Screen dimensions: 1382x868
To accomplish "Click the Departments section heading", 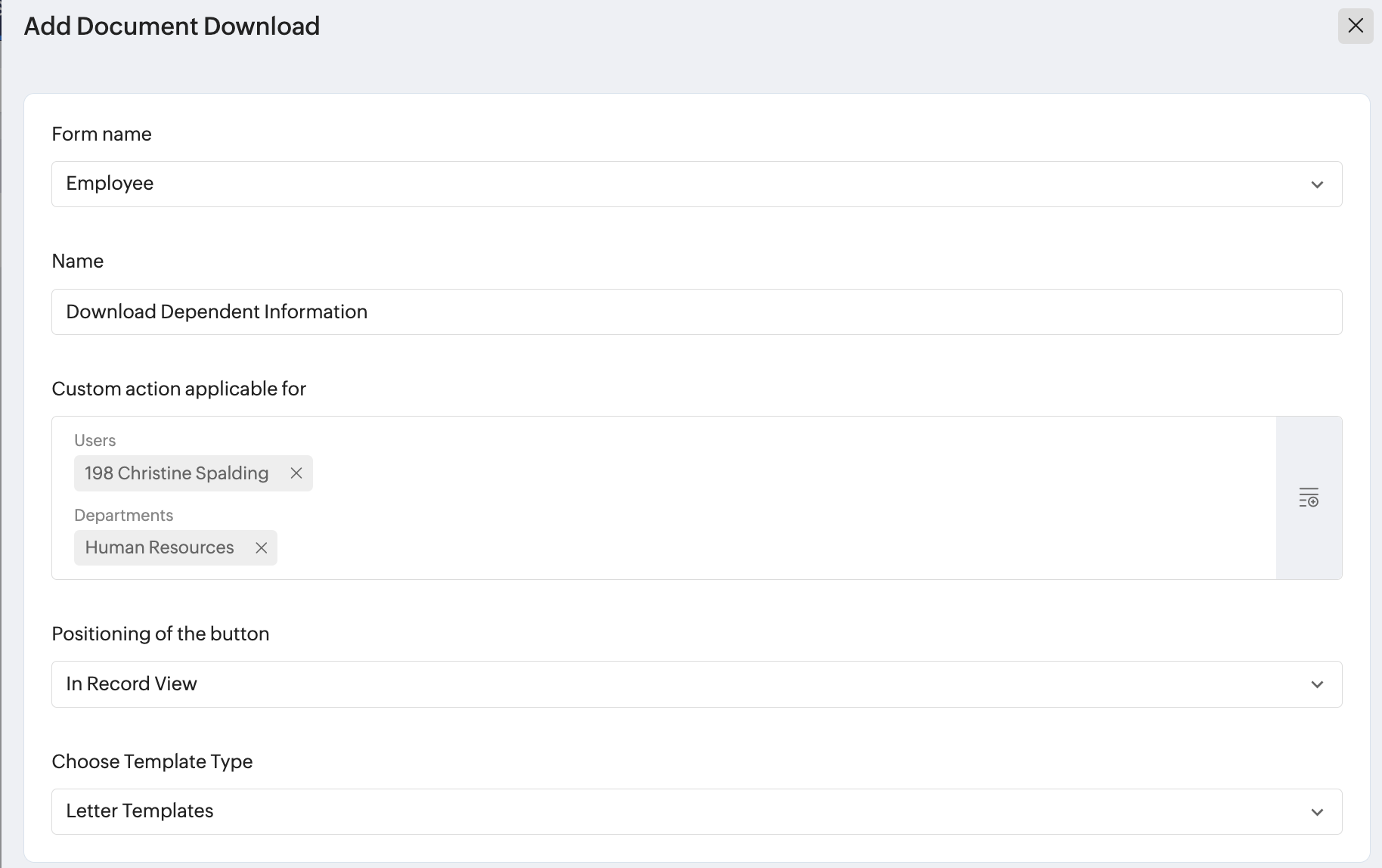I will click(x=123, y=516).
